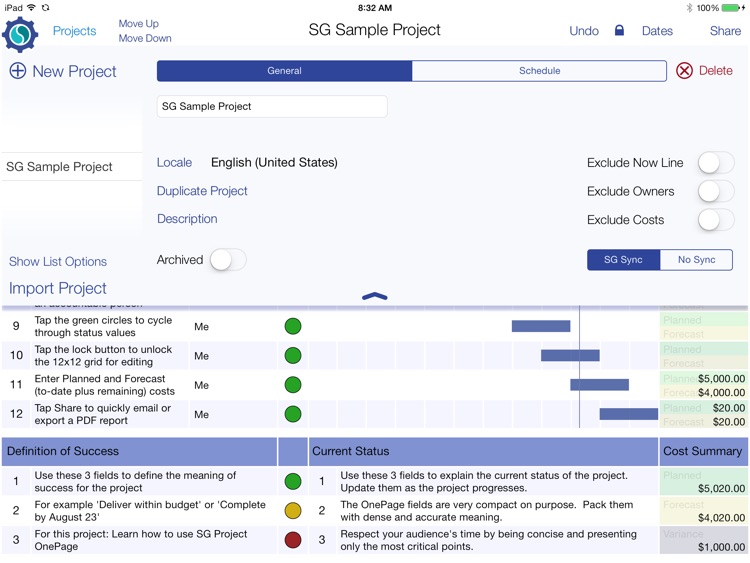Select No Sync option
750x563 pixels.
pyautogui.click(x=696, y=260)
